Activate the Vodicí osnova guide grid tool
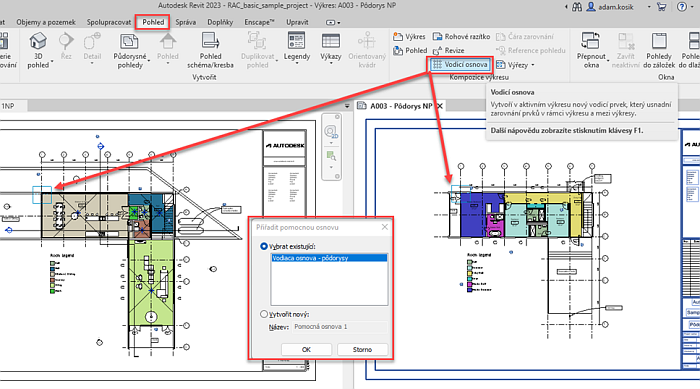This screenshot has height=389, width=700. [460, 65]
